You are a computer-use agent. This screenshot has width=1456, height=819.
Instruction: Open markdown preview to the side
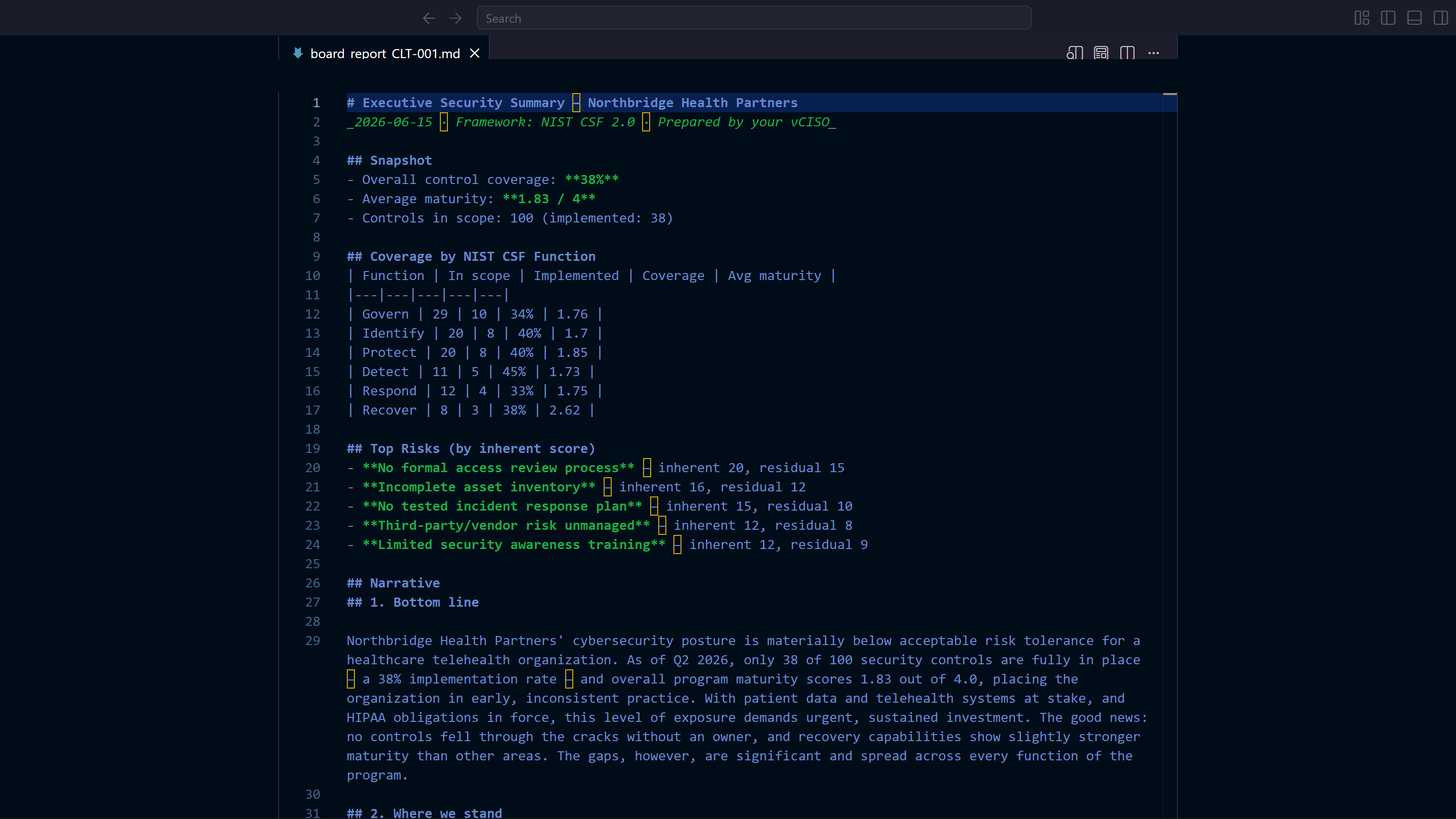[1074, 53]
